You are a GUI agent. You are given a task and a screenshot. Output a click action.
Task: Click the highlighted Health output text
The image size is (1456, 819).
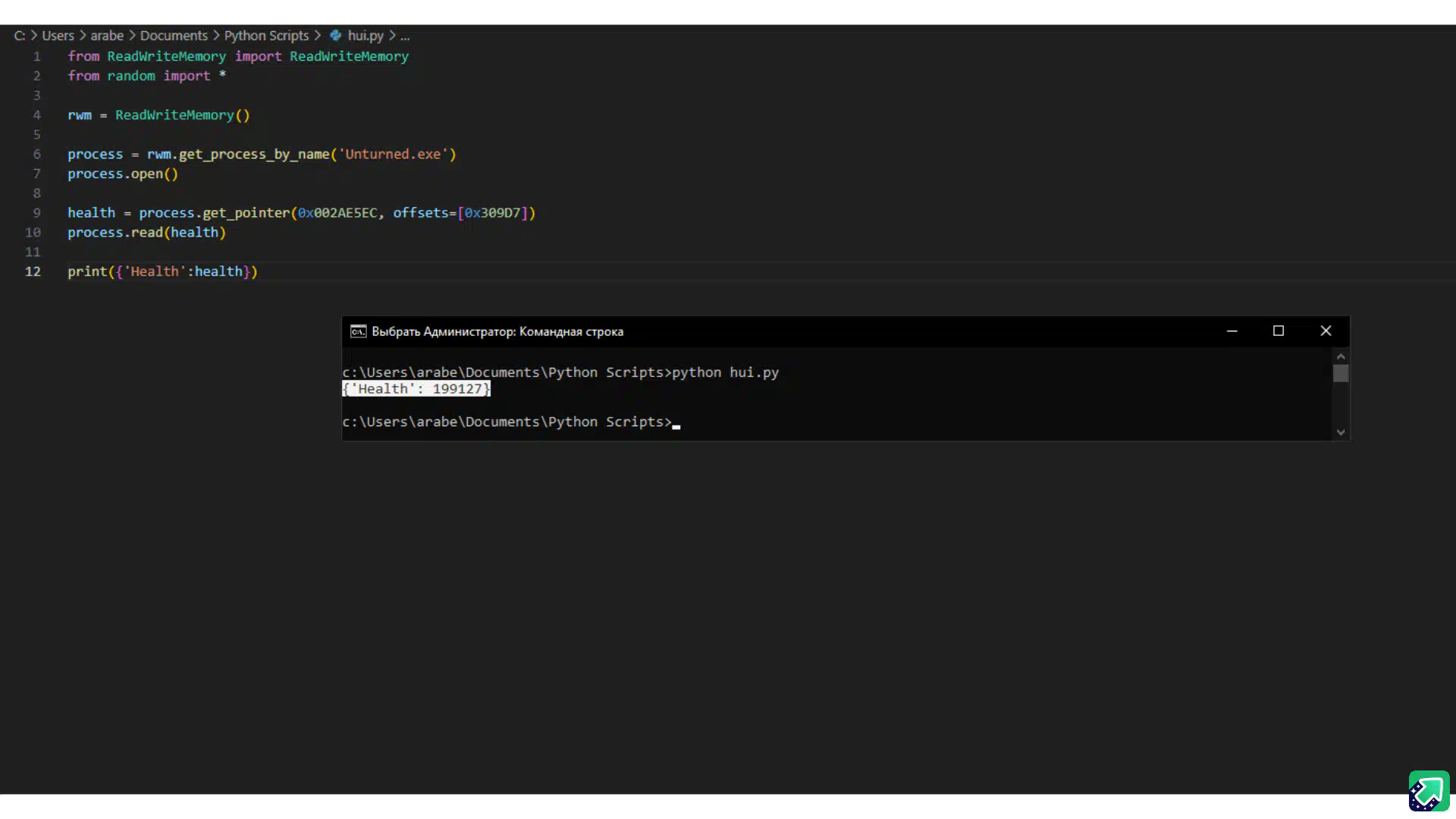pos(416,389)
